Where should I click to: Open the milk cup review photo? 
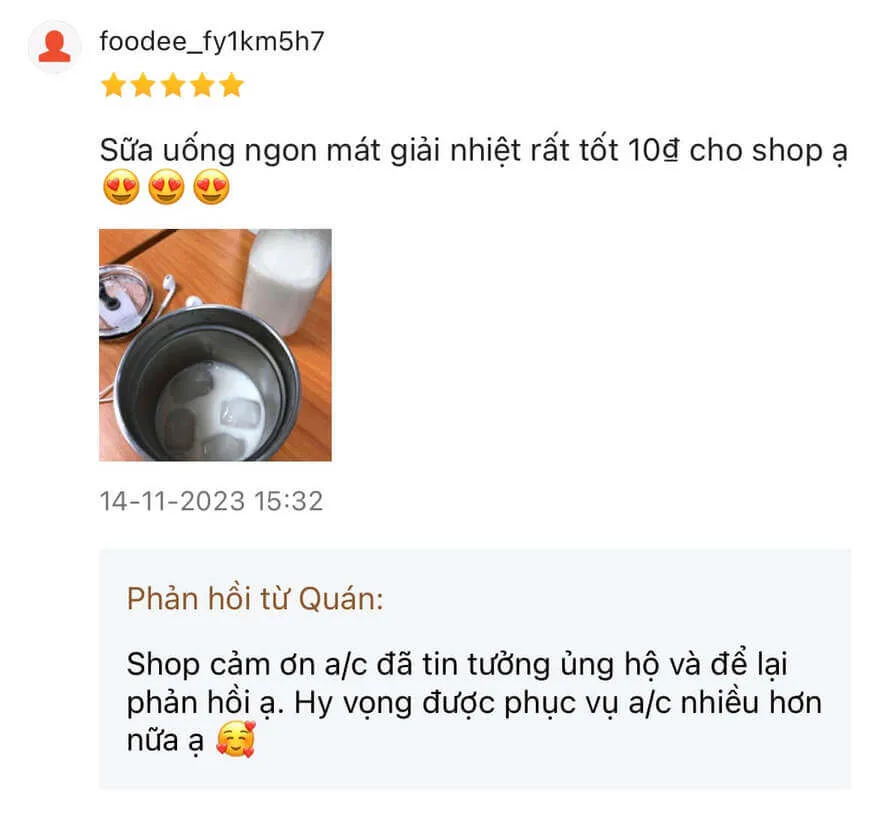(x=215, y=345)
